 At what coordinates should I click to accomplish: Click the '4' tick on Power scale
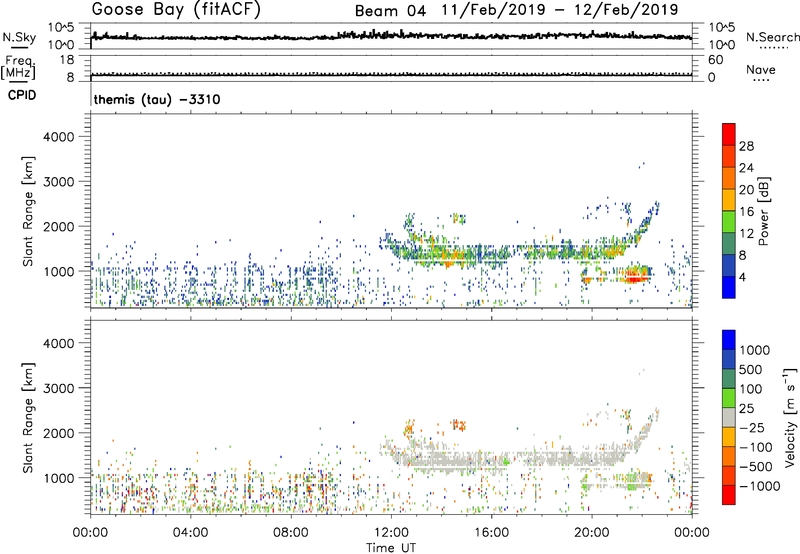click(x=742, y=277)
